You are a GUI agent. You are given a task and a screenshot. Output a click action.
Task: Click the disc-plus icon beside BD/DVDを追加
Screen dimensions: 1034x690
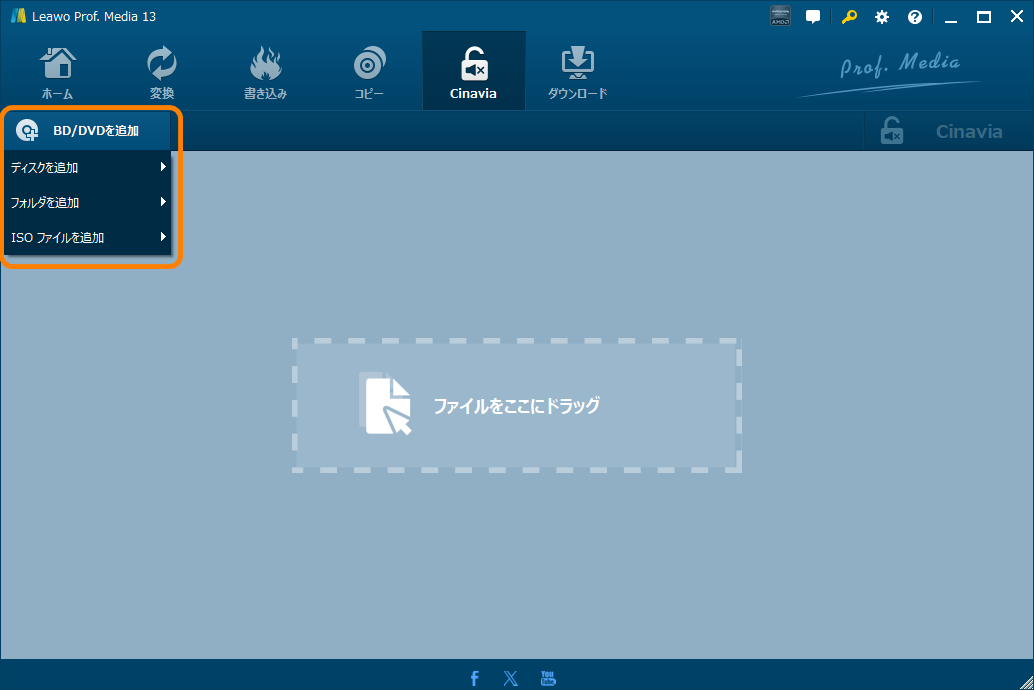coord(27,131)
